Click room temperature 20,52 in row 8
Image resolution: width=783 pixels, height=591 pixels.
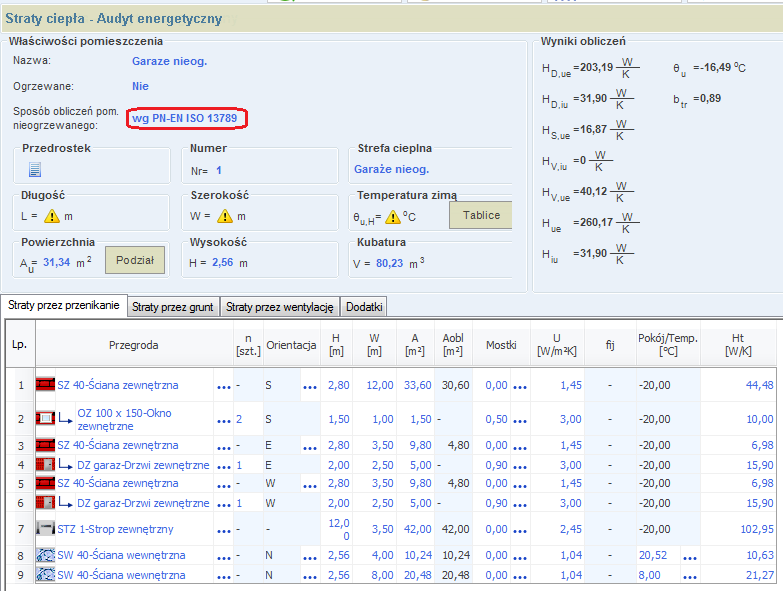click(x=653, y=555)
